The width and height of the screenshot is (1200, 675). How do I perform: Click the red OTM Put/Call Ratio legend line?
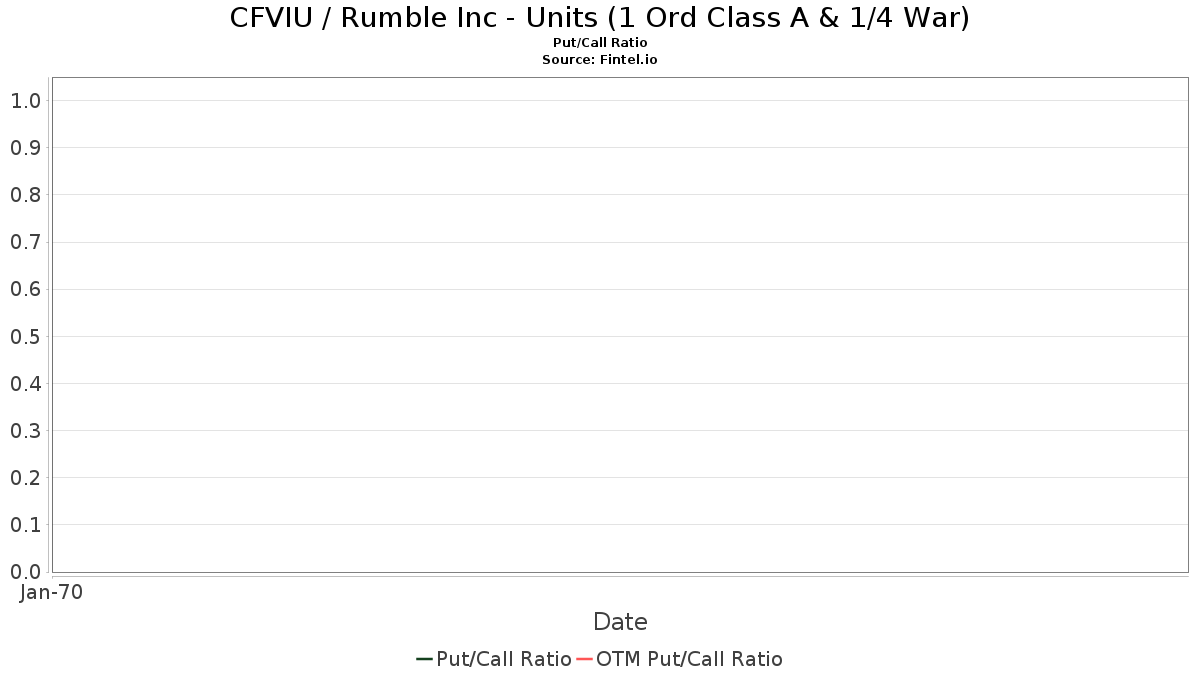tap(585, 659)
